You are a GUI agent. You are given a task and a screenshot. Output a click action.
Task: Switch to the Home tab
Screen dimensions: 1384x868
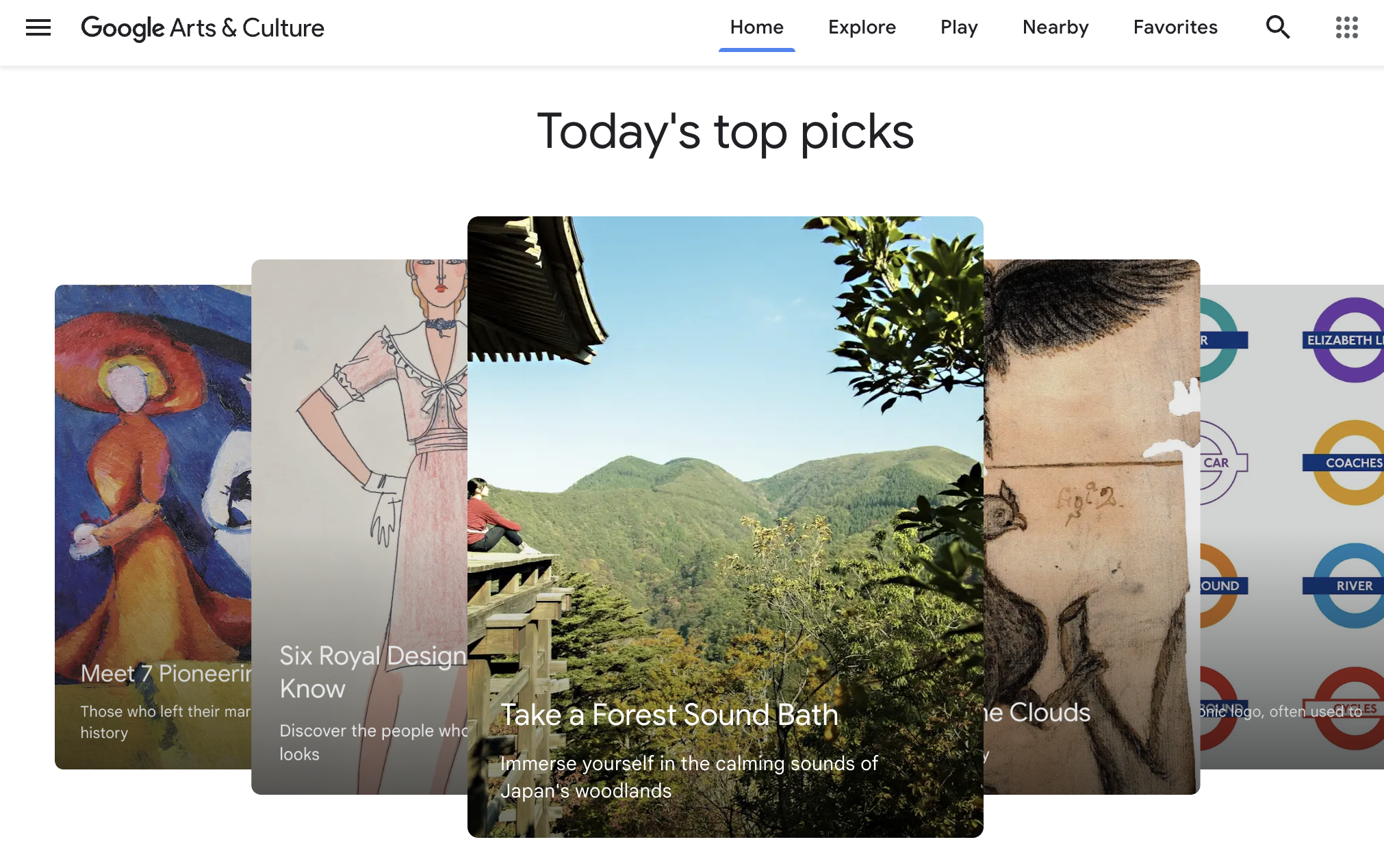(756, 27)
